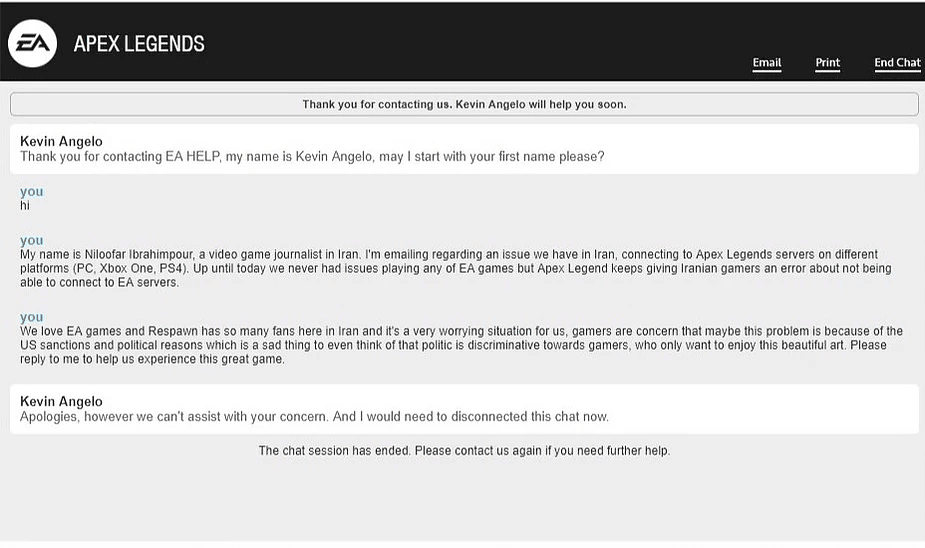The width and height of the screenshot is (925, 548).
Task: Click 'The chat session has ended' notice
Action: 464,451
